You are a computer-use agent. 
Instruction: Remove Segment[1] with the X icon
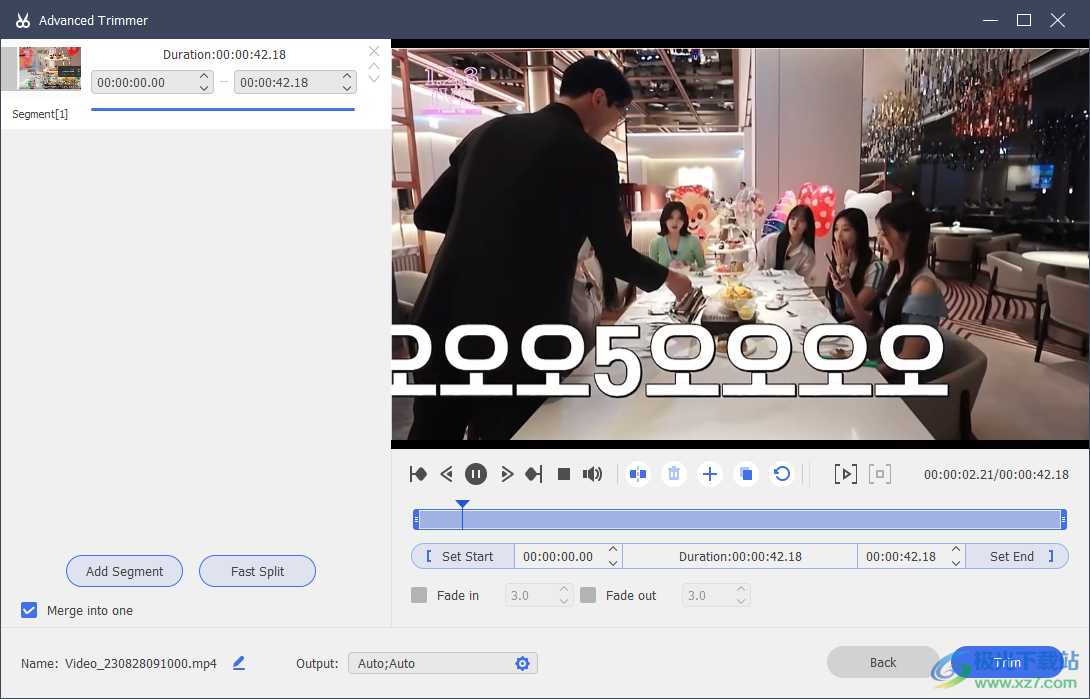[x=374, y=51]
